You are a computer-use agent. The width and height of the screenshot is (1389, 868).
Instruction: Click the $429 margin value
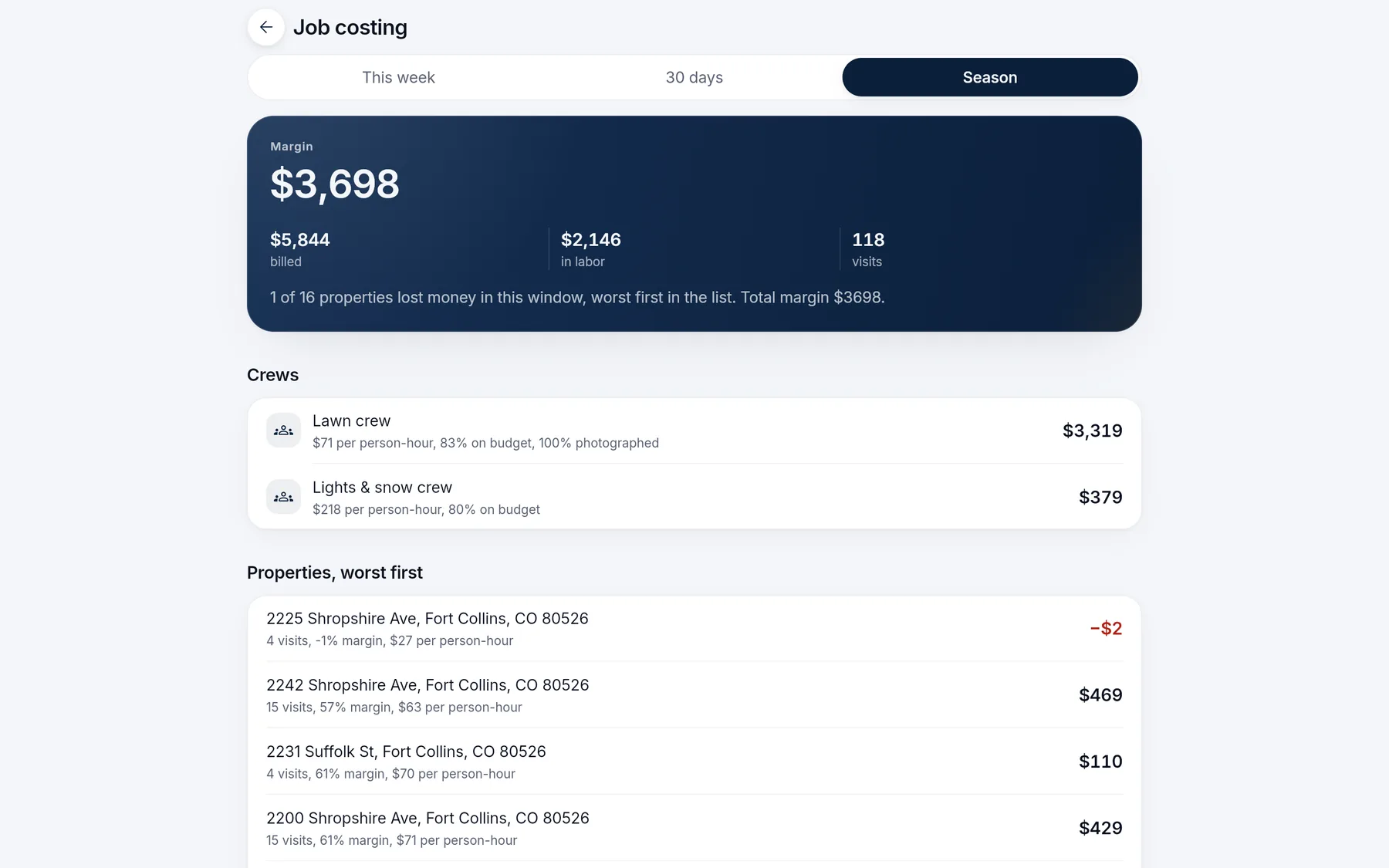click(x=1100, y=828)
